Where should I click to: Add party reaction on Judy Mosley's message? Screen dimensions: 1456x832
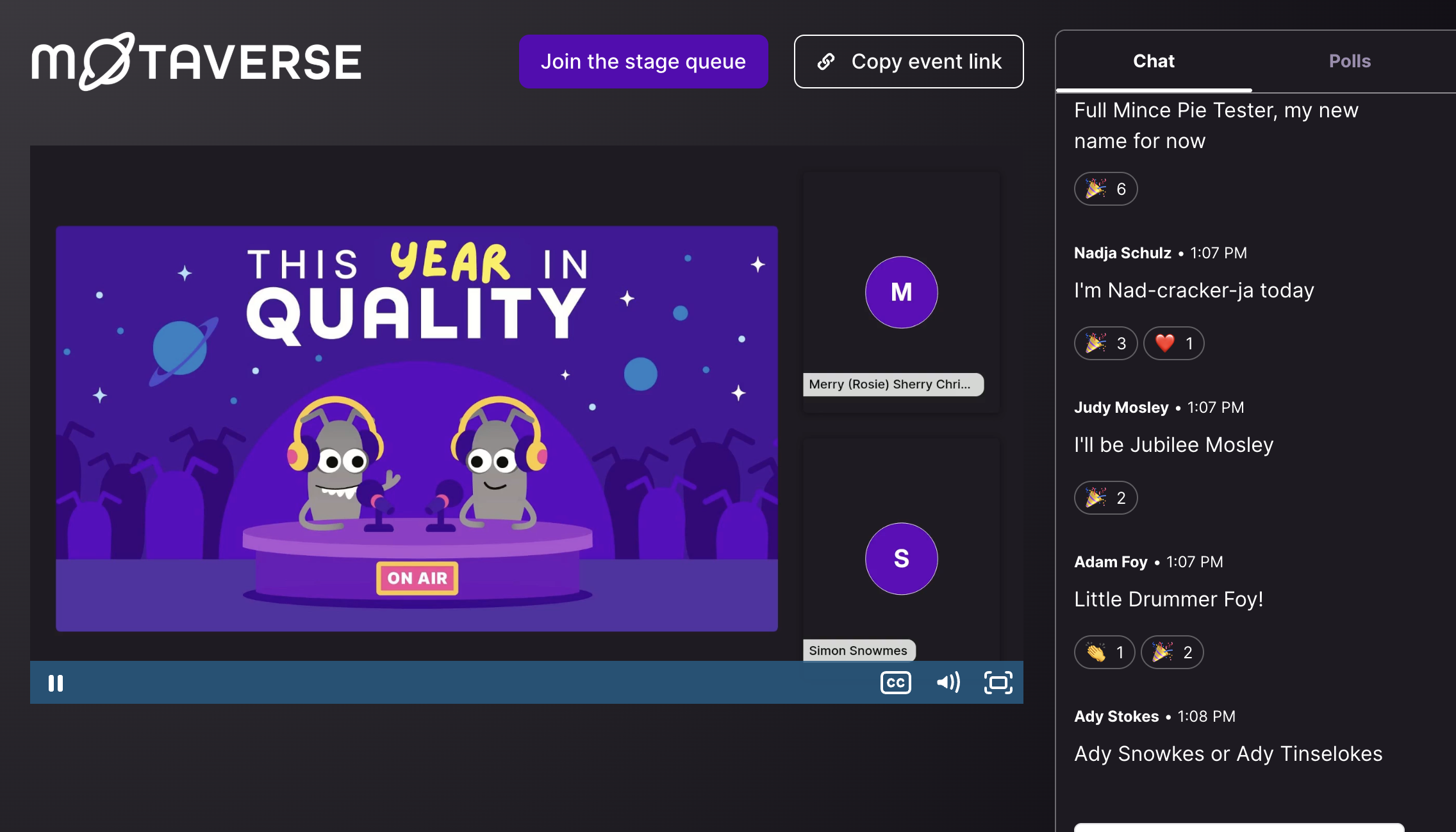[1105, 497]
